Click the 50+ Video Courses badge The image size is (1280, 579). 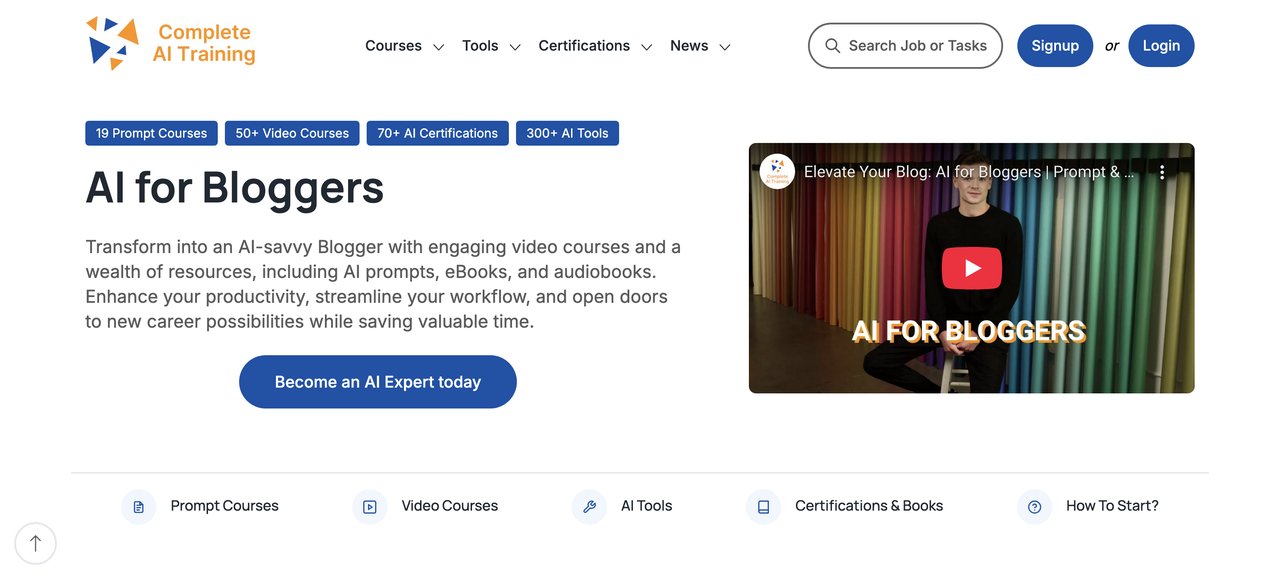(x=292, y=133)
